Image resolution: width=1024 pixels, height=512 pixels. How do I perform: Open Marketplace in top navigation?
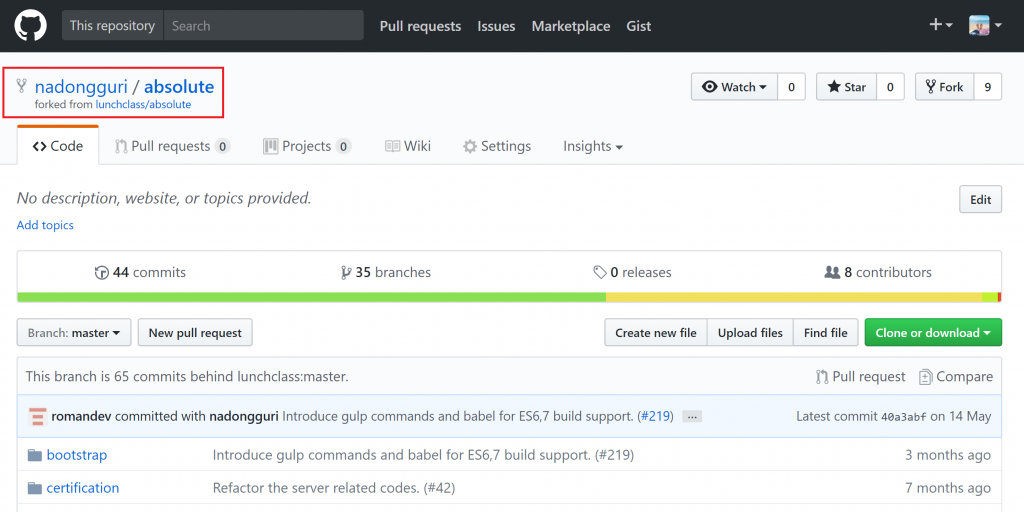(x=571, y=26)
